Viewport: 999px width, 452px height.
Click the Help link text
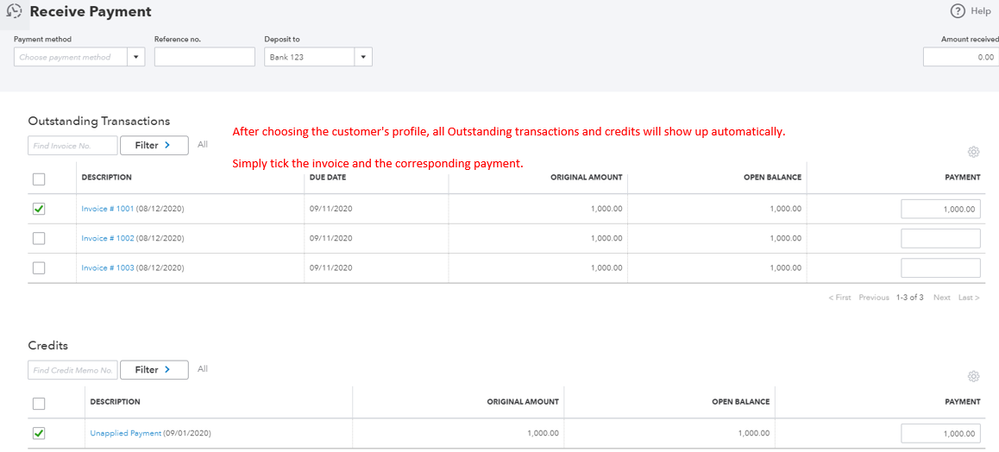pyautogui.click(x=981, y=11)
